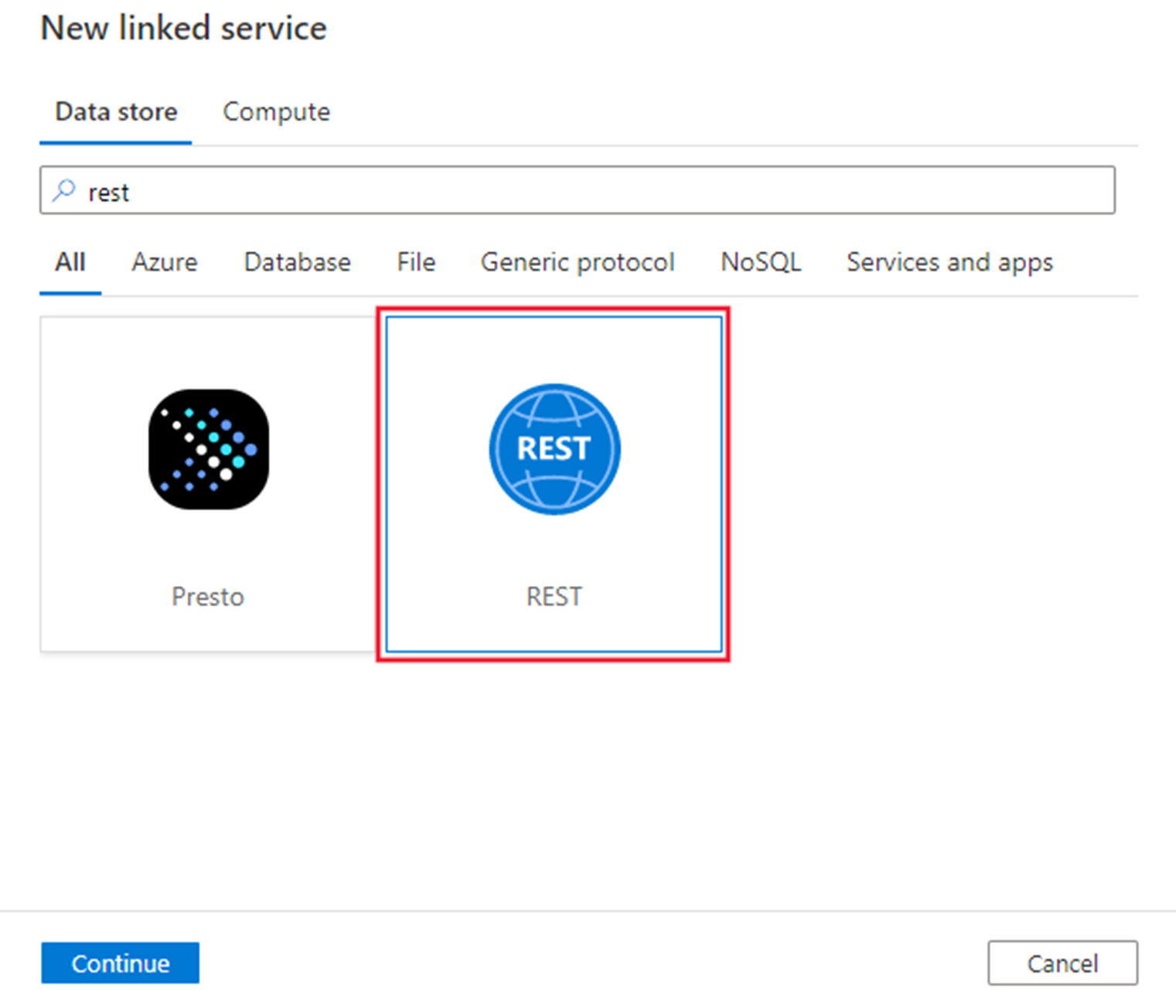Select the File category filter

point(414,262)
